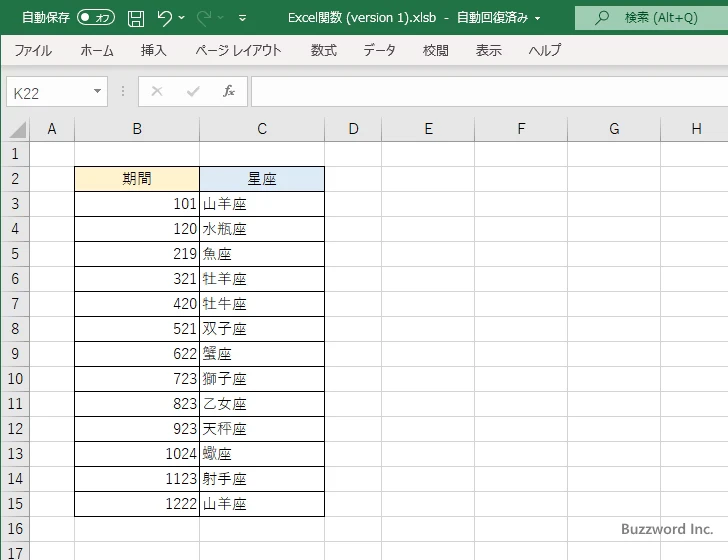Click the 期間 header cell
728x560 pixels.
click(x=137, y=179)
